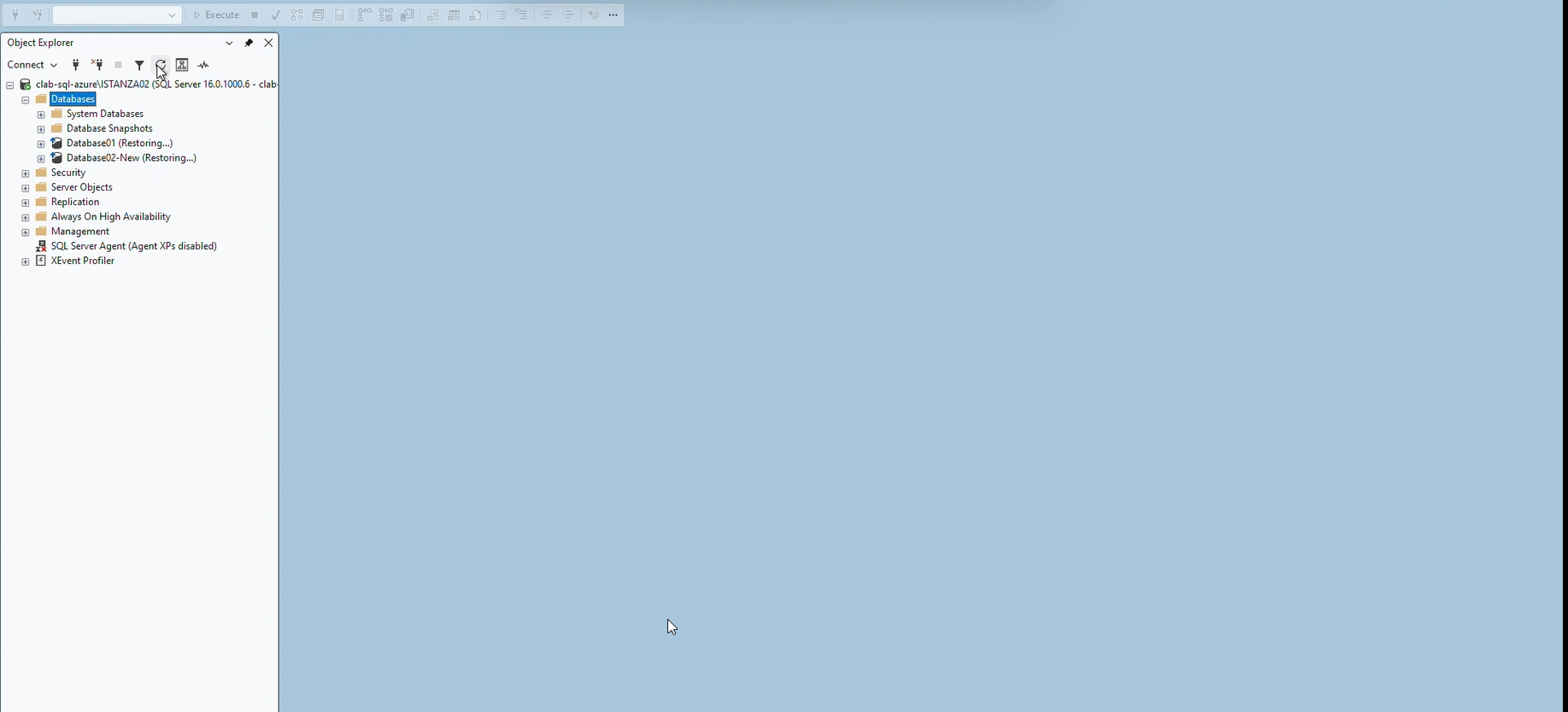Open the Connect dropdown menu
The image size is (1568, 712).
point(32,65)
